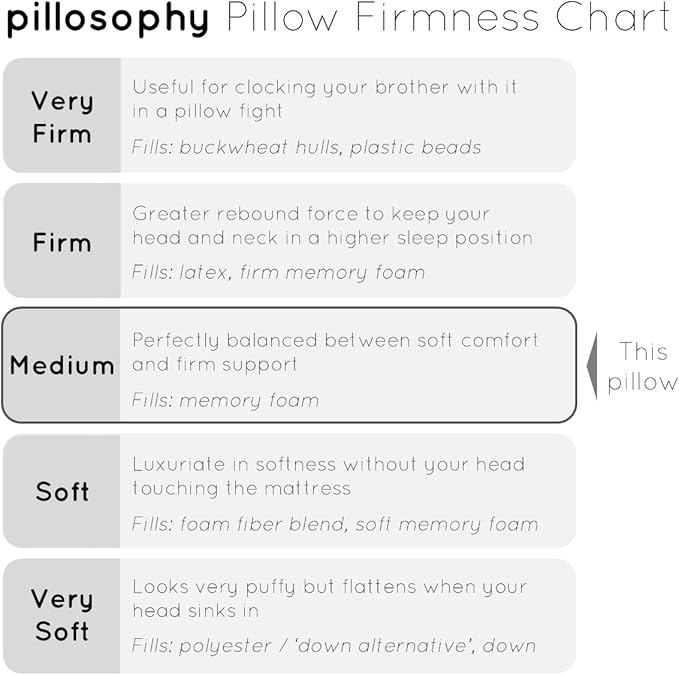Image resolution: width=679 pixels, height=675 pixels.
Task: Select the Firm label cell
Action: tap(62, 242)
